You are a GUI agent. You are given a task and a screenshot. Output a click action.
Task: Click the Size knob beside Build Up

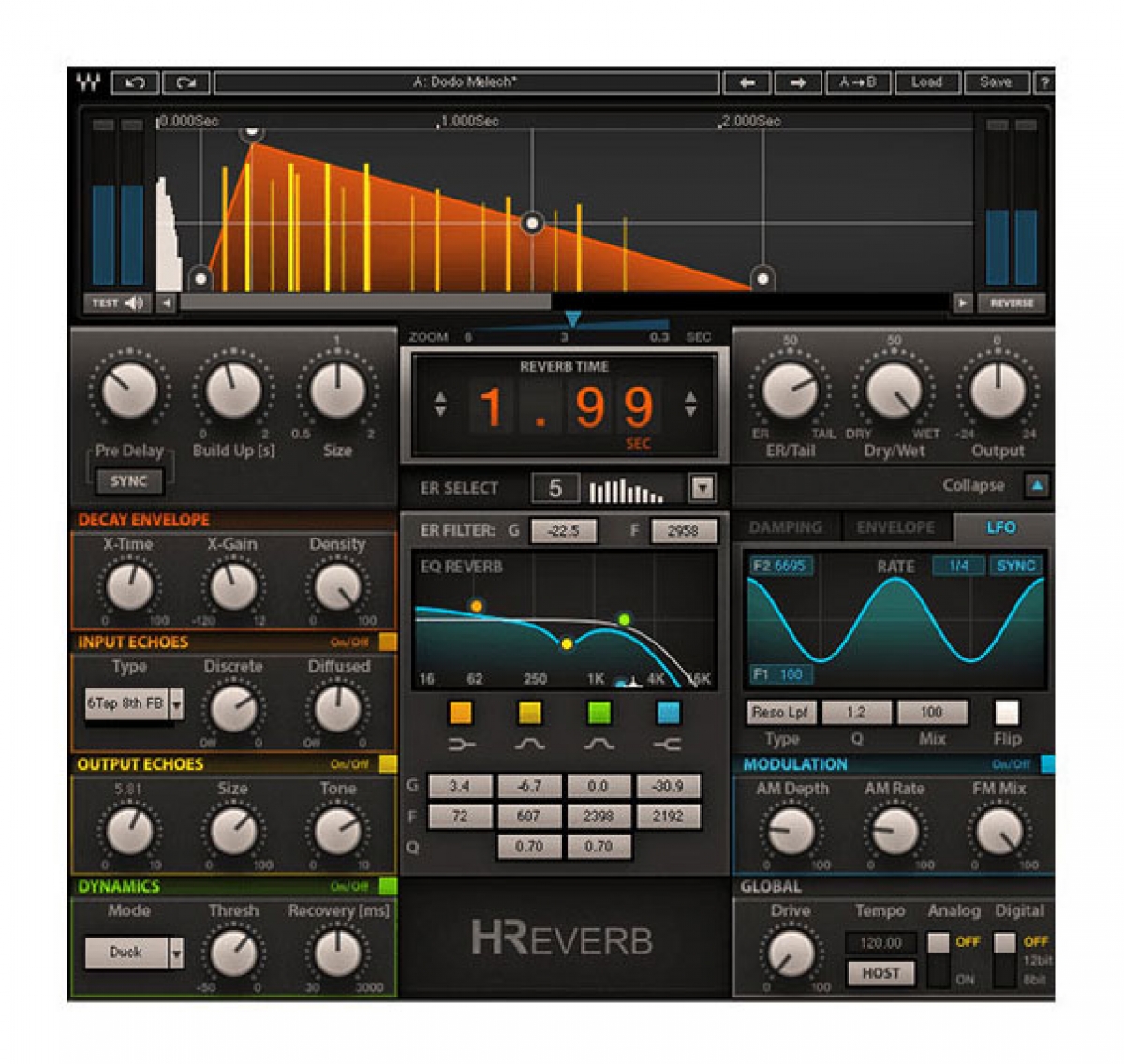337,390
